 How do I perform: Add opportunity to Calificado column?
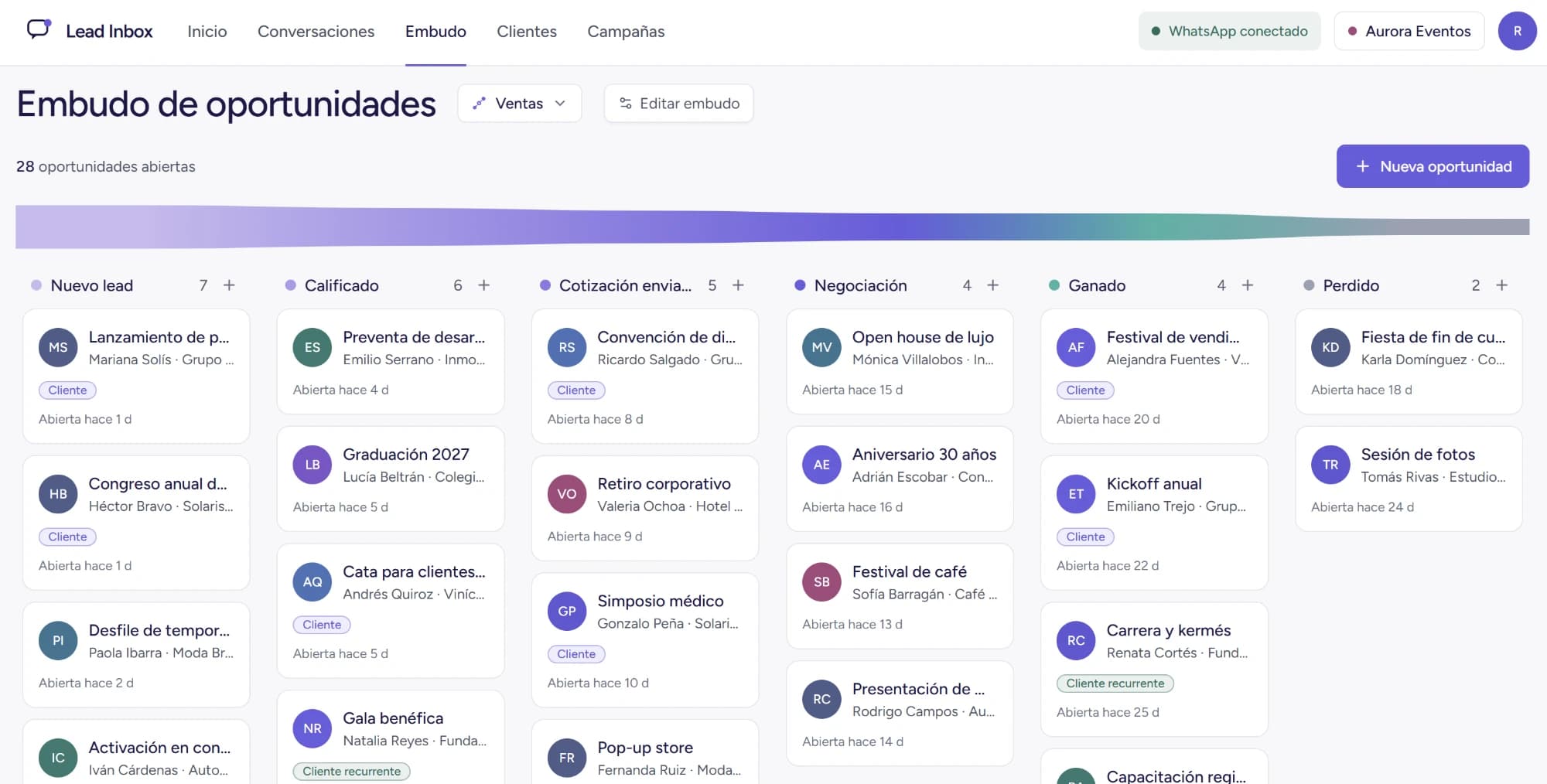(x=484, y=285)
